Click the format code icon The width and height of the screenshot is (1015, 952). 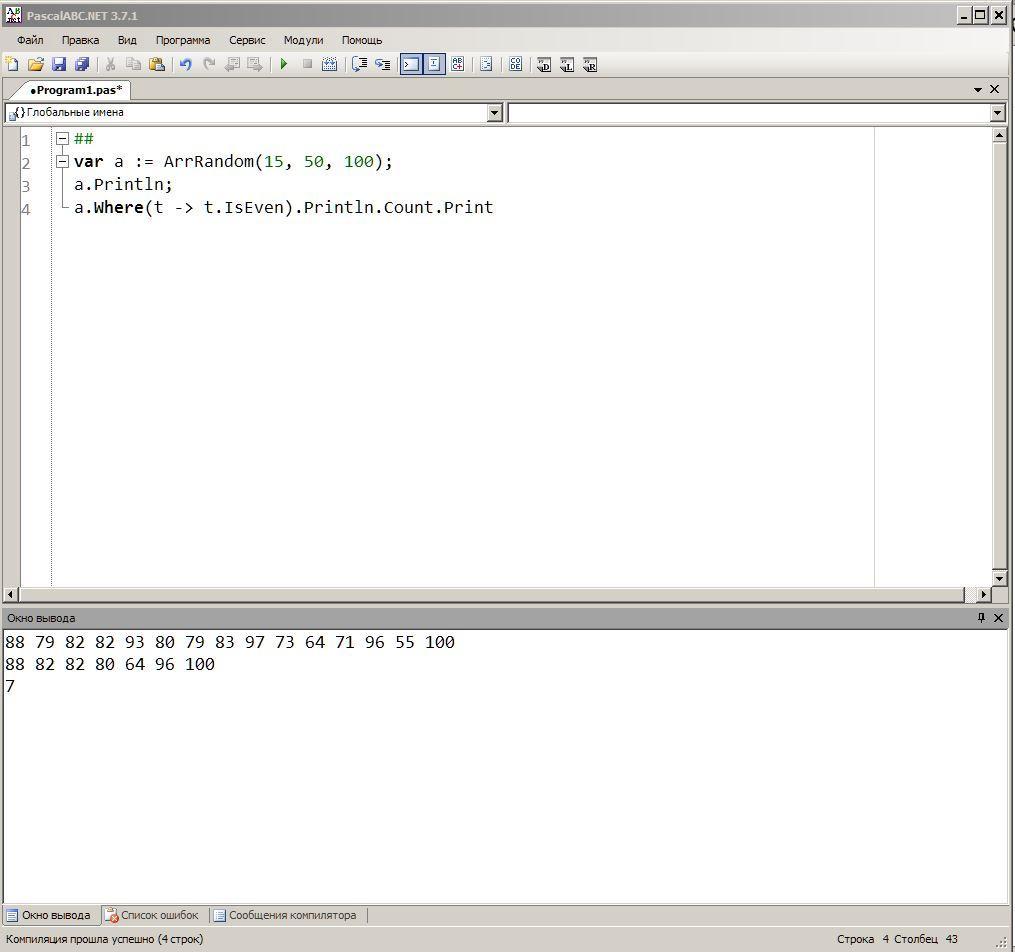[486, 64]
